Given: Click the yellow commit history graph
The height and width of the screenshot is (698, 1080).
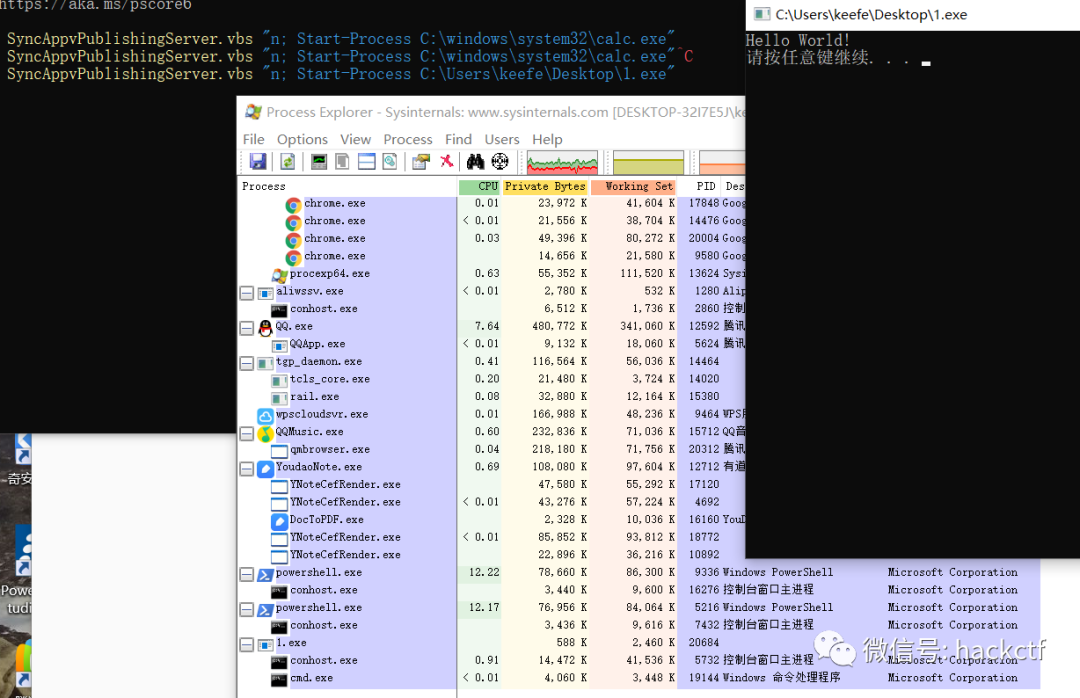Looking at the screenshot, I should pos(648,163).
